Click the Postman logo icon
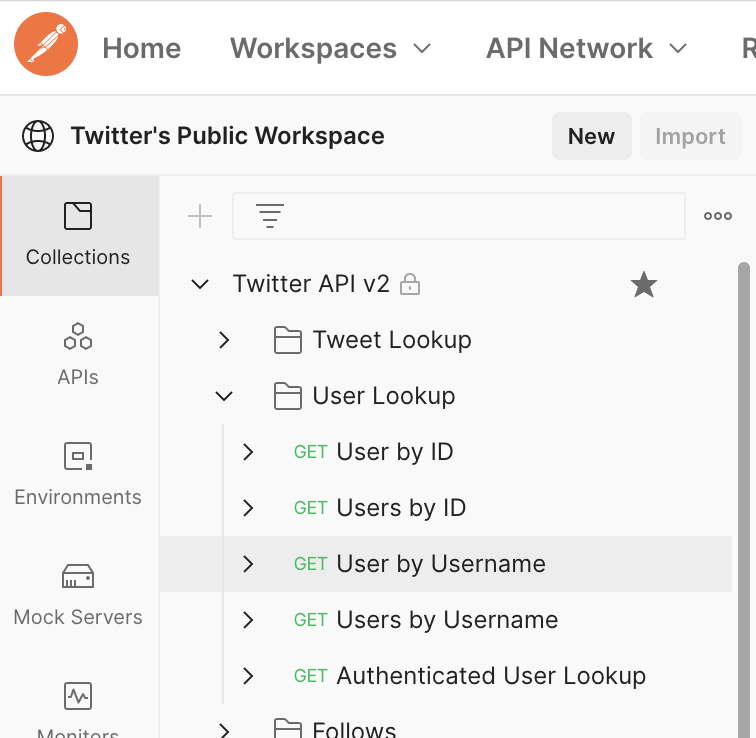The height and width of the screenshot is (738, 756). 46,45
